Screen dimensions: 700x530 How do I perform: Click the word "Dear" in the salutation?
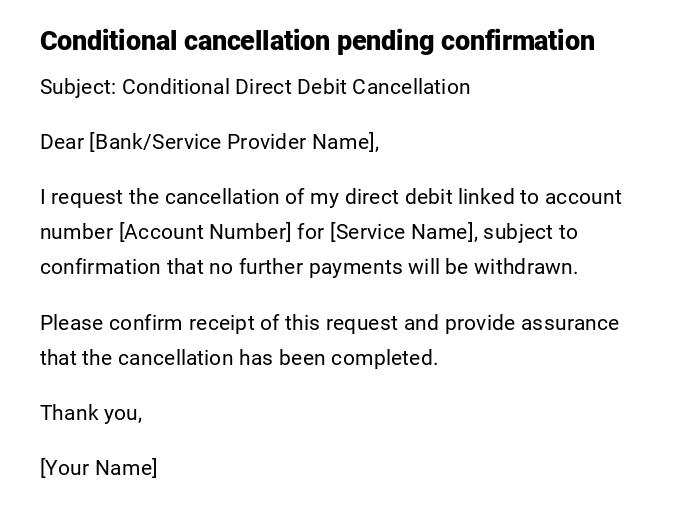pos(62,142)
